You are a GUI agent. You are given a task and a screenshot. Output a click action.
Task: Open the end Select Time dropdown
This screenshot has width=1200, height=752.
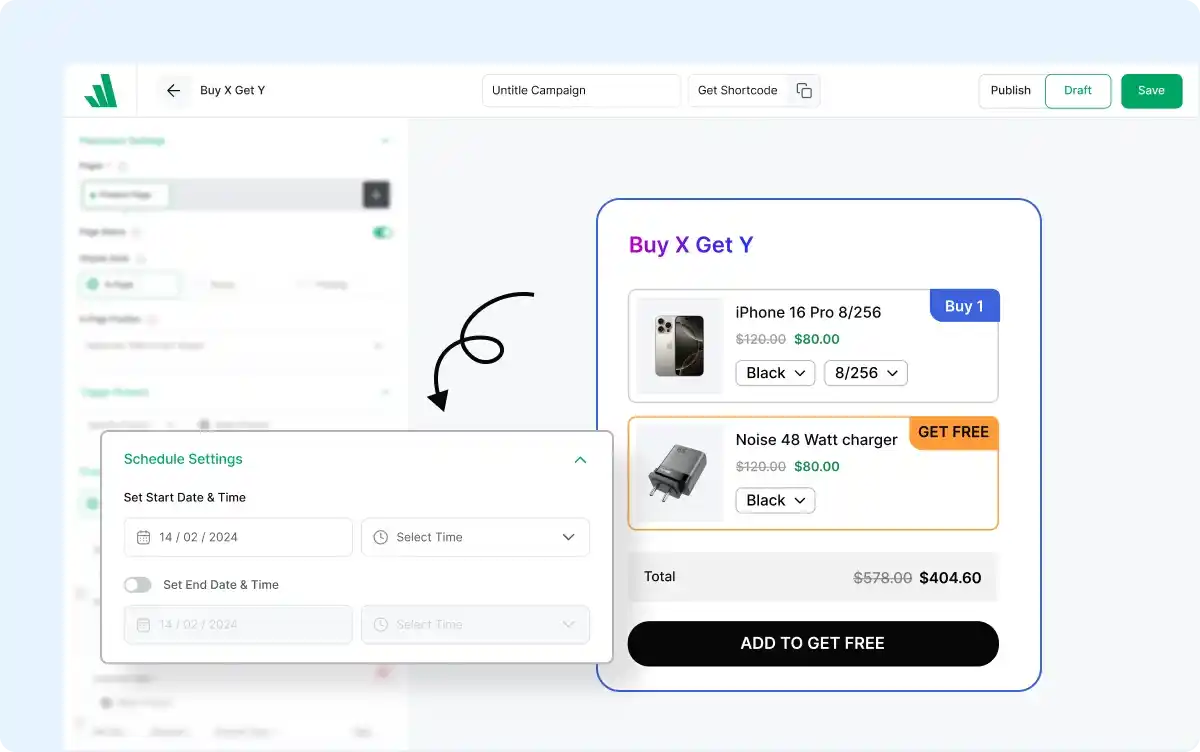[475, 624]
